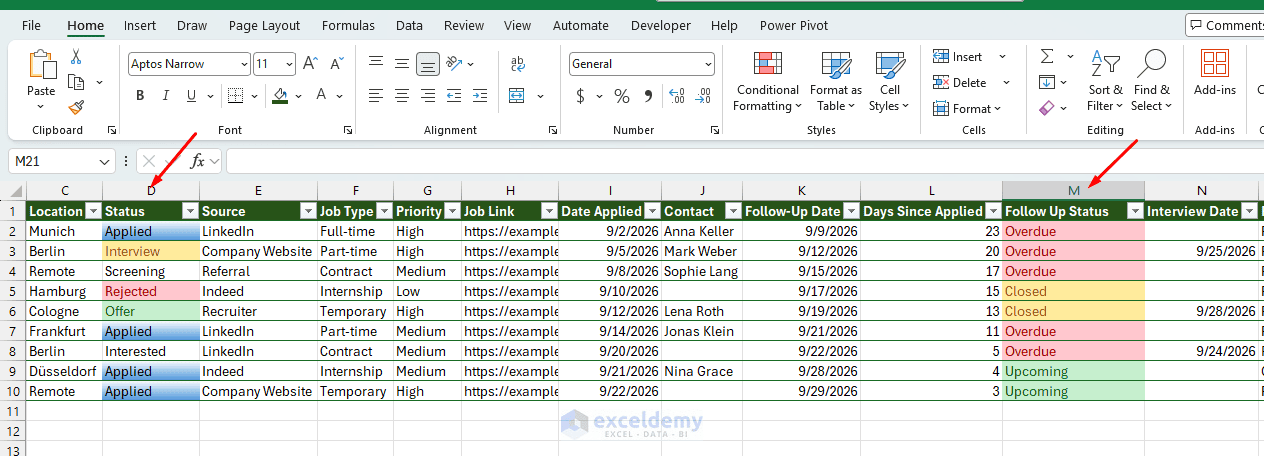
Task: Click Increase Decimal
Action: 677,96
